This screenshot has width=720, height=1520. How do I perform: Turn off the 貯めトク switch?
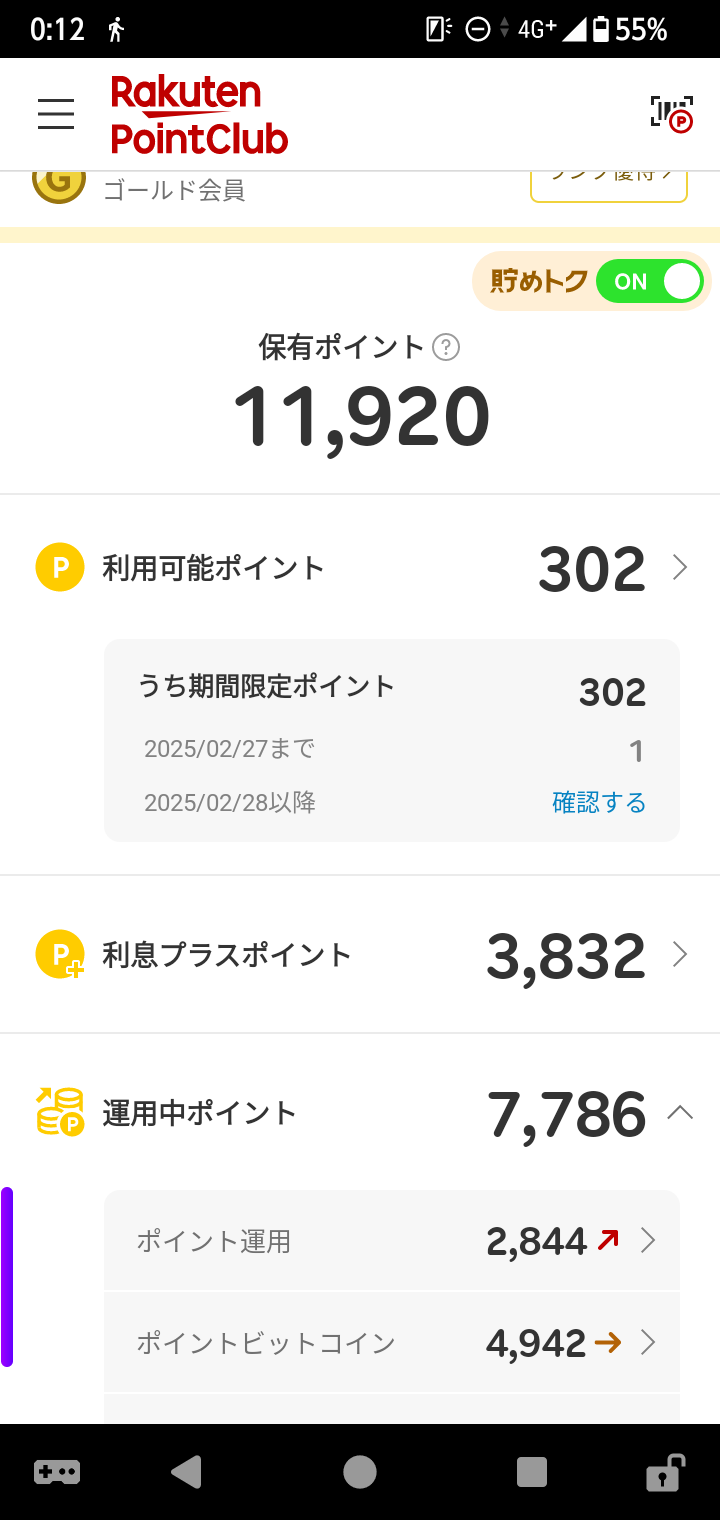click(x=651, y=282)
